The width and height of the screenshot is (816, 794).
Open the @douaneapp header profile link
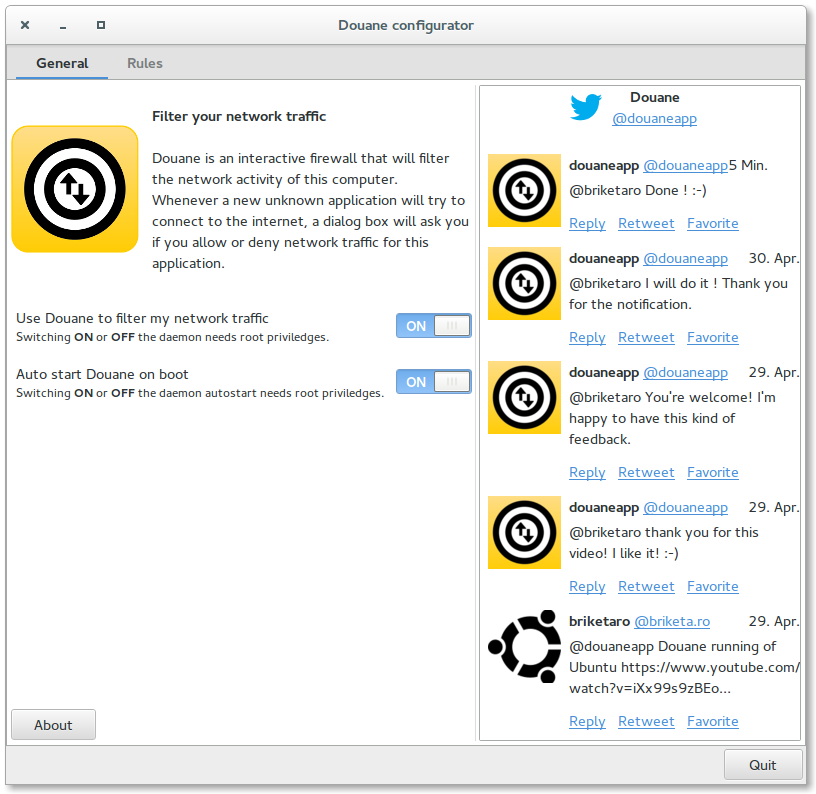[654, 119]
